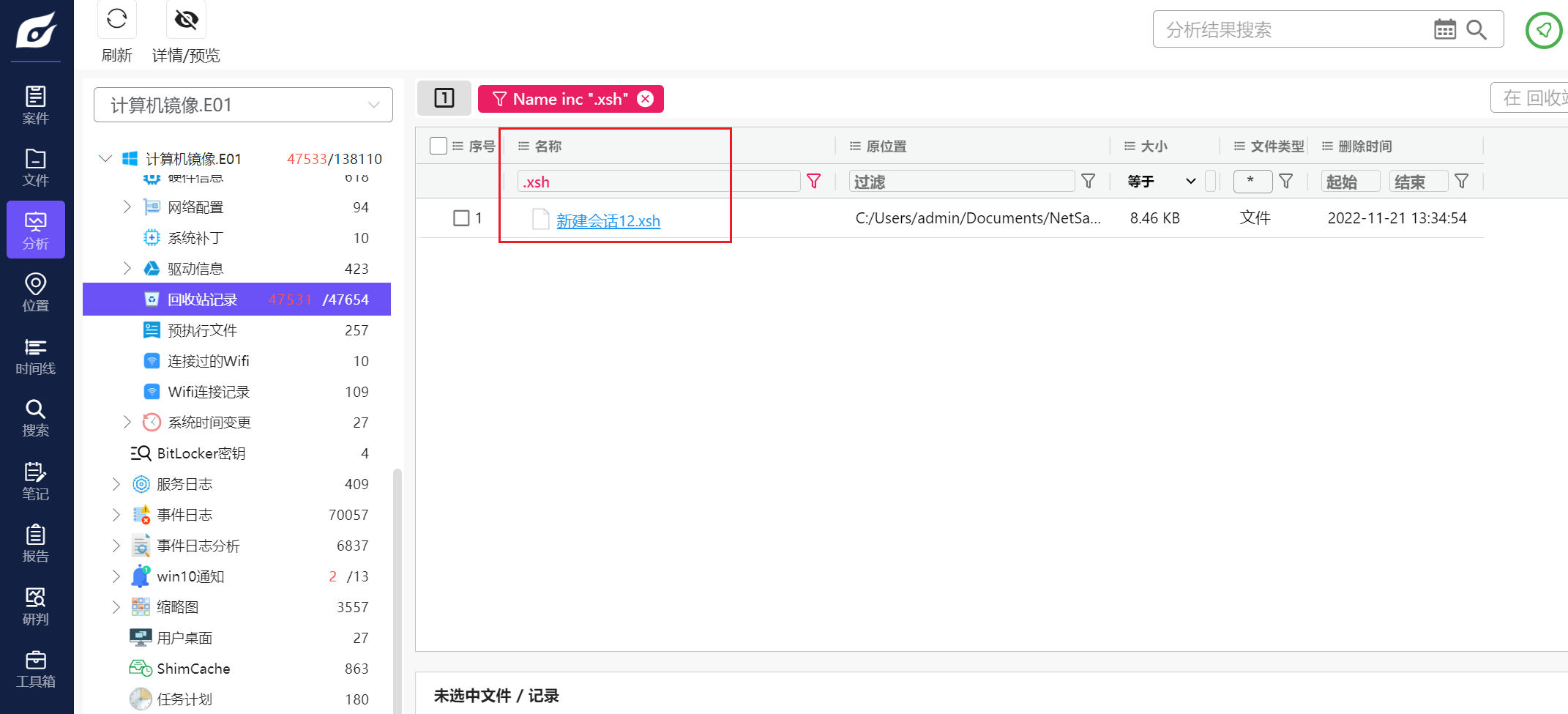Viewport: 1568px width, 714px height.
Task: Remove the Name inc ".xsh" filter tag
Action: click(645, 99)
